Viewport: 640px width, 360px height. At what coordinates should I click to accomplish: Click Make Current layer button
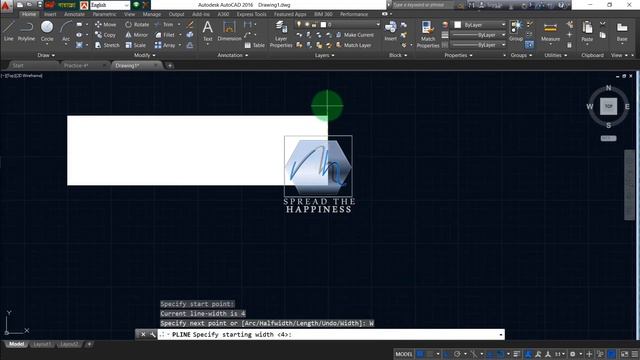tap(355, 35)
